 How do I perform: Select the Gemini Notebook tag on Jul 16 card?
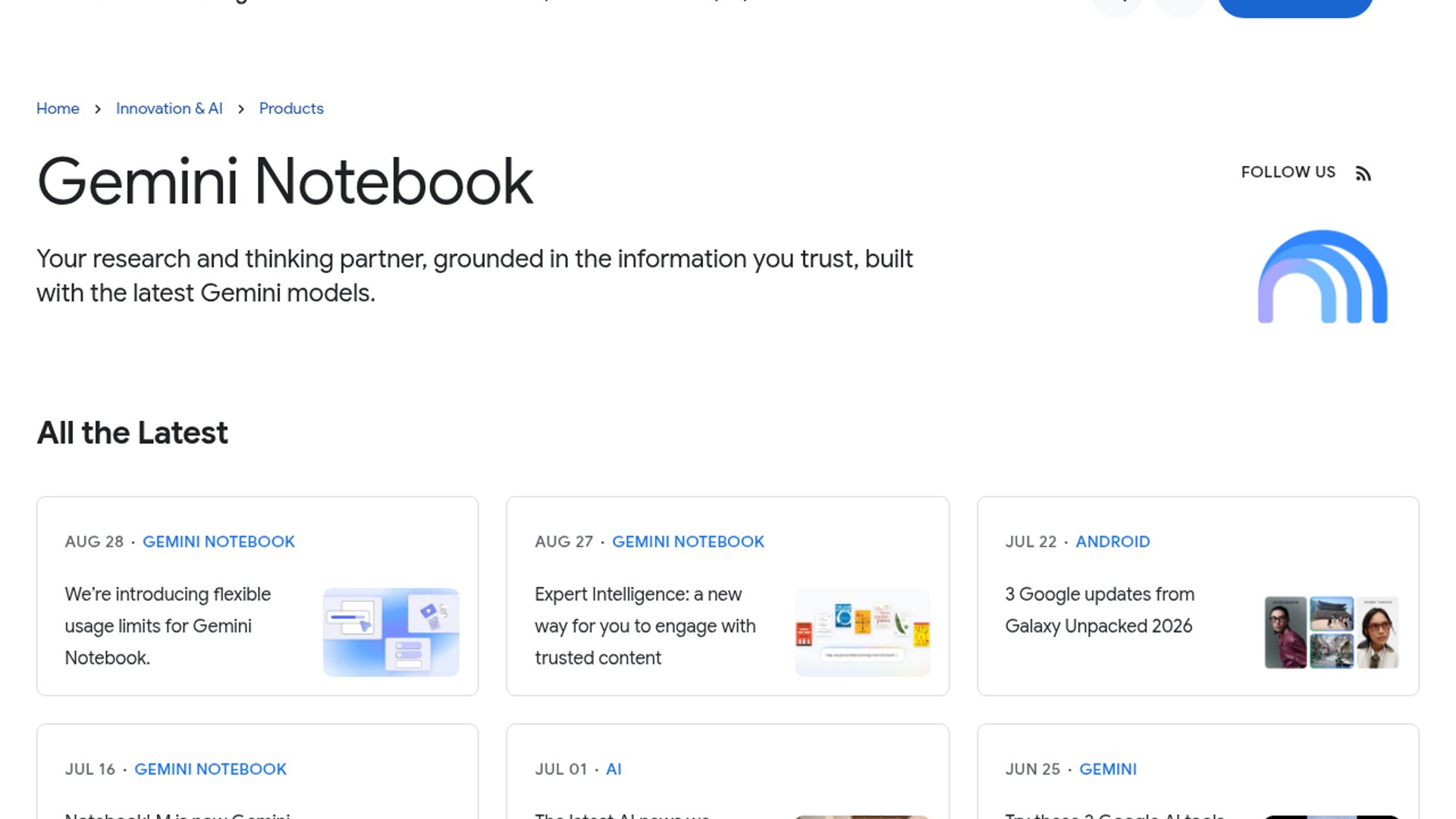click(210, 769)
